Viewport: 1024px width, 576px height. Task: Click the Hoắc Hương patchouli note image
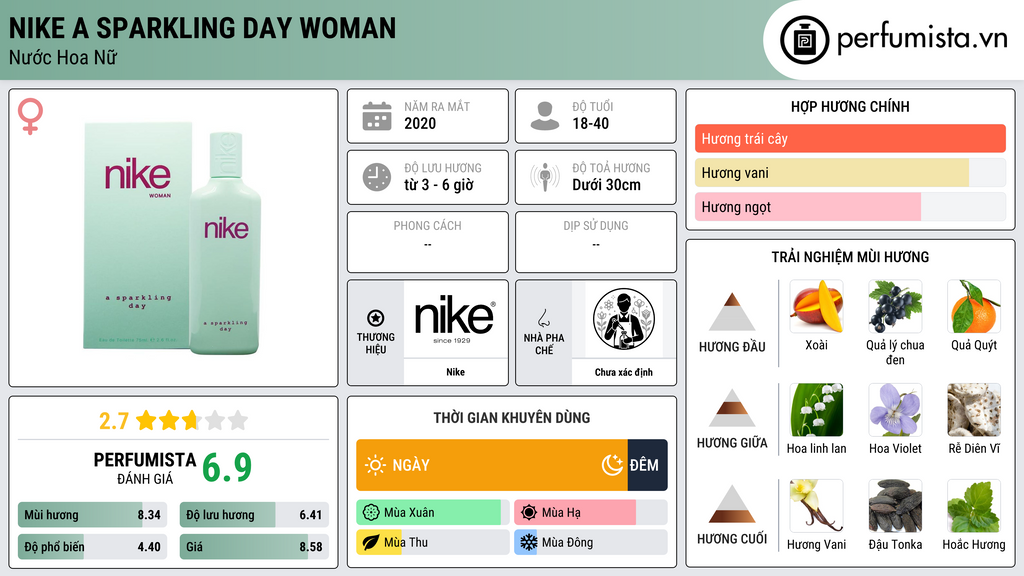click(x=974, y=505)
